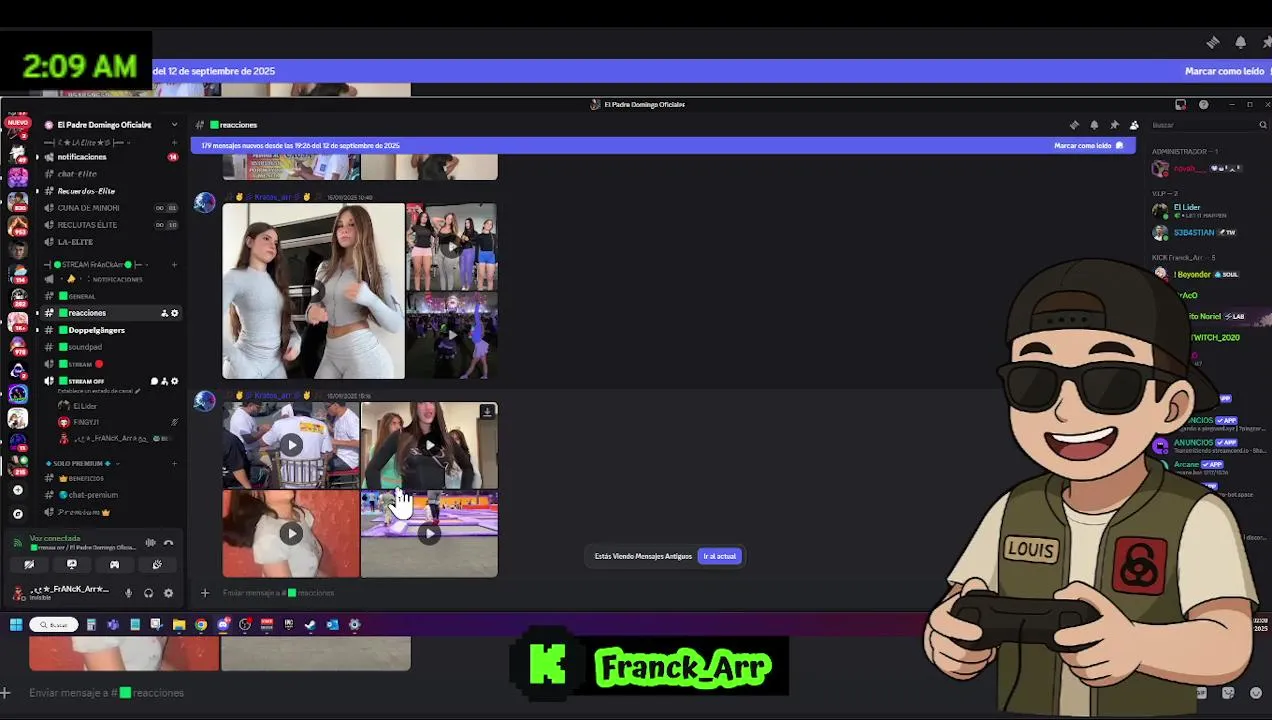
Task: Open the BENEFICIOS channel
Action: point(110,478)
